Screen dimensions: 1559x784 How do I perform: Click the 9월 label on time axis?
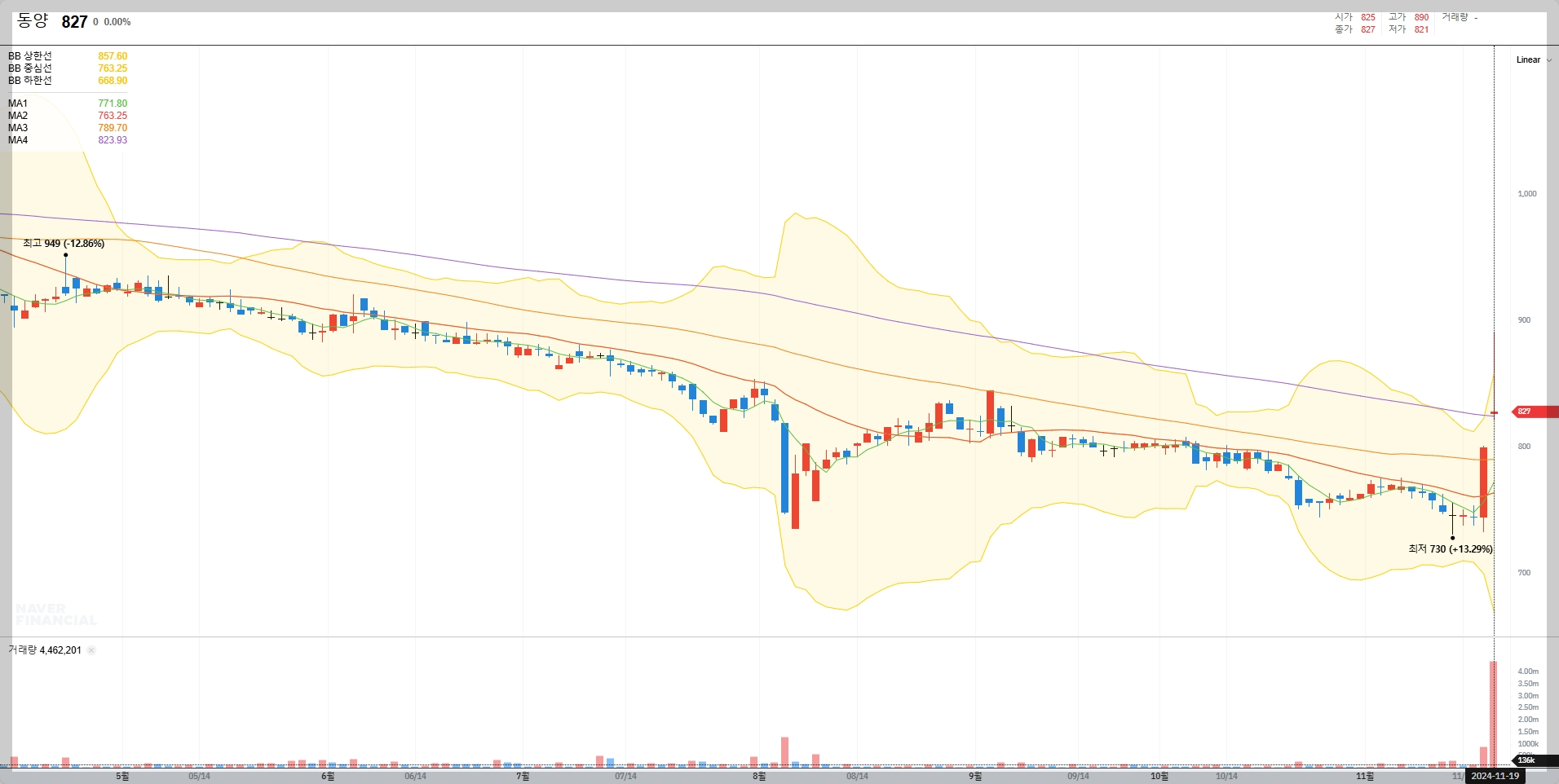click(975, 776)
